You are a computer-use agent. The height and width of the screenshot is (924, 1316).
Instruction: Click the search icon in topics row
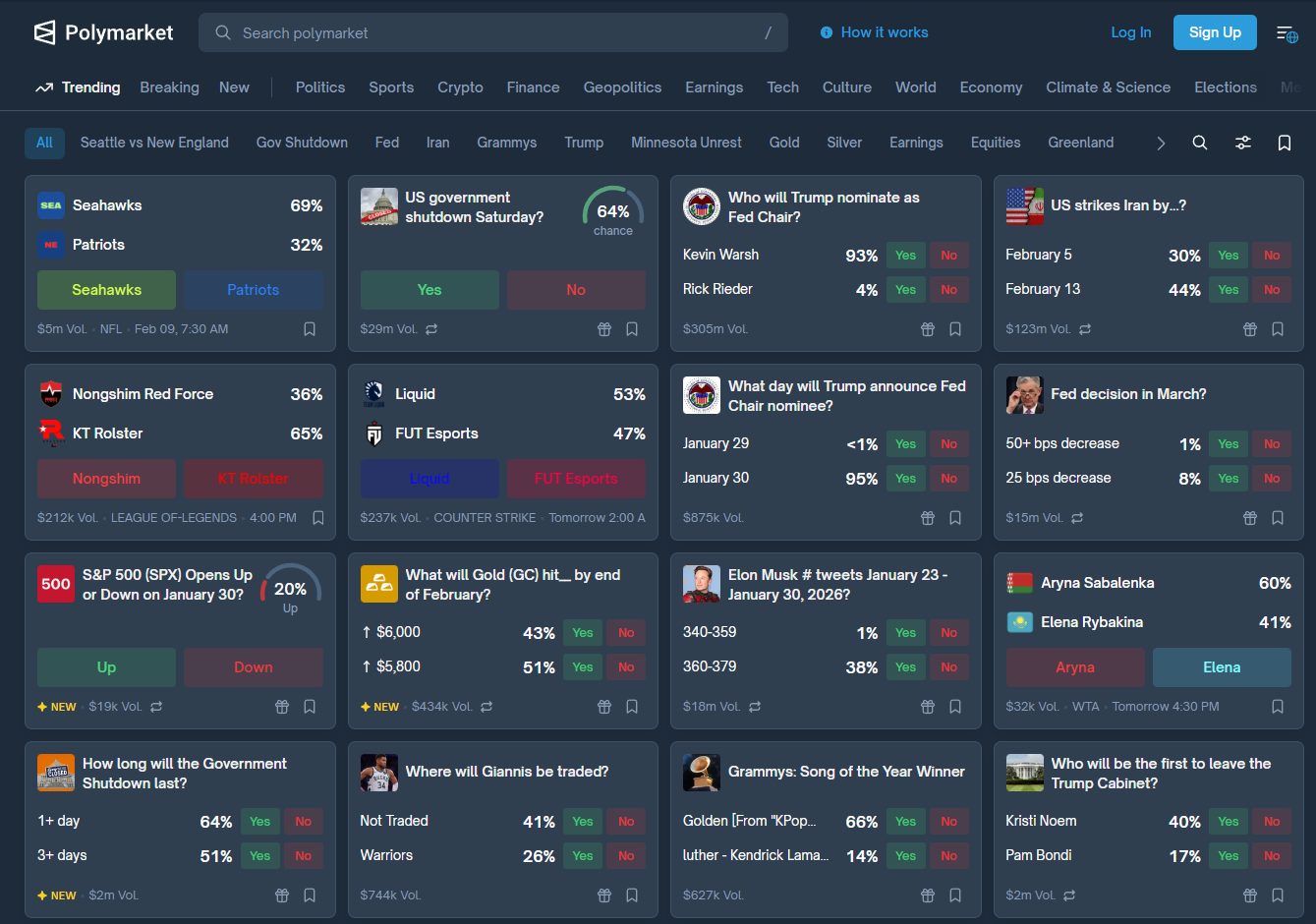coord(1199,143)
